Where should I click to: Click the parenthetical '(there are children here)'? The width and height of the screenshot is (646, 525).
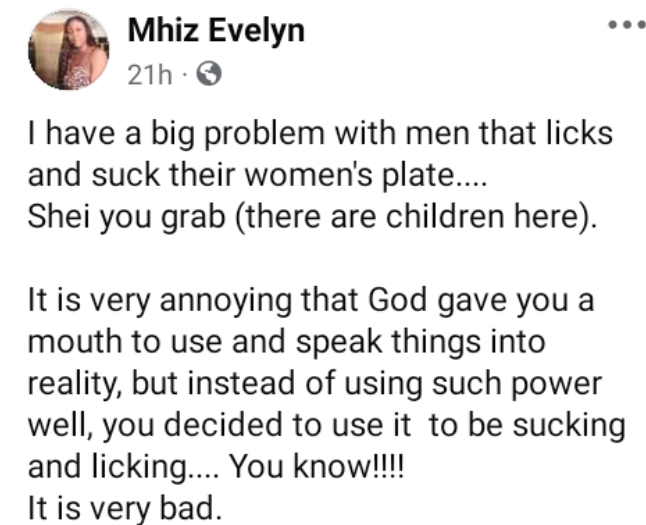coord(415,218)
